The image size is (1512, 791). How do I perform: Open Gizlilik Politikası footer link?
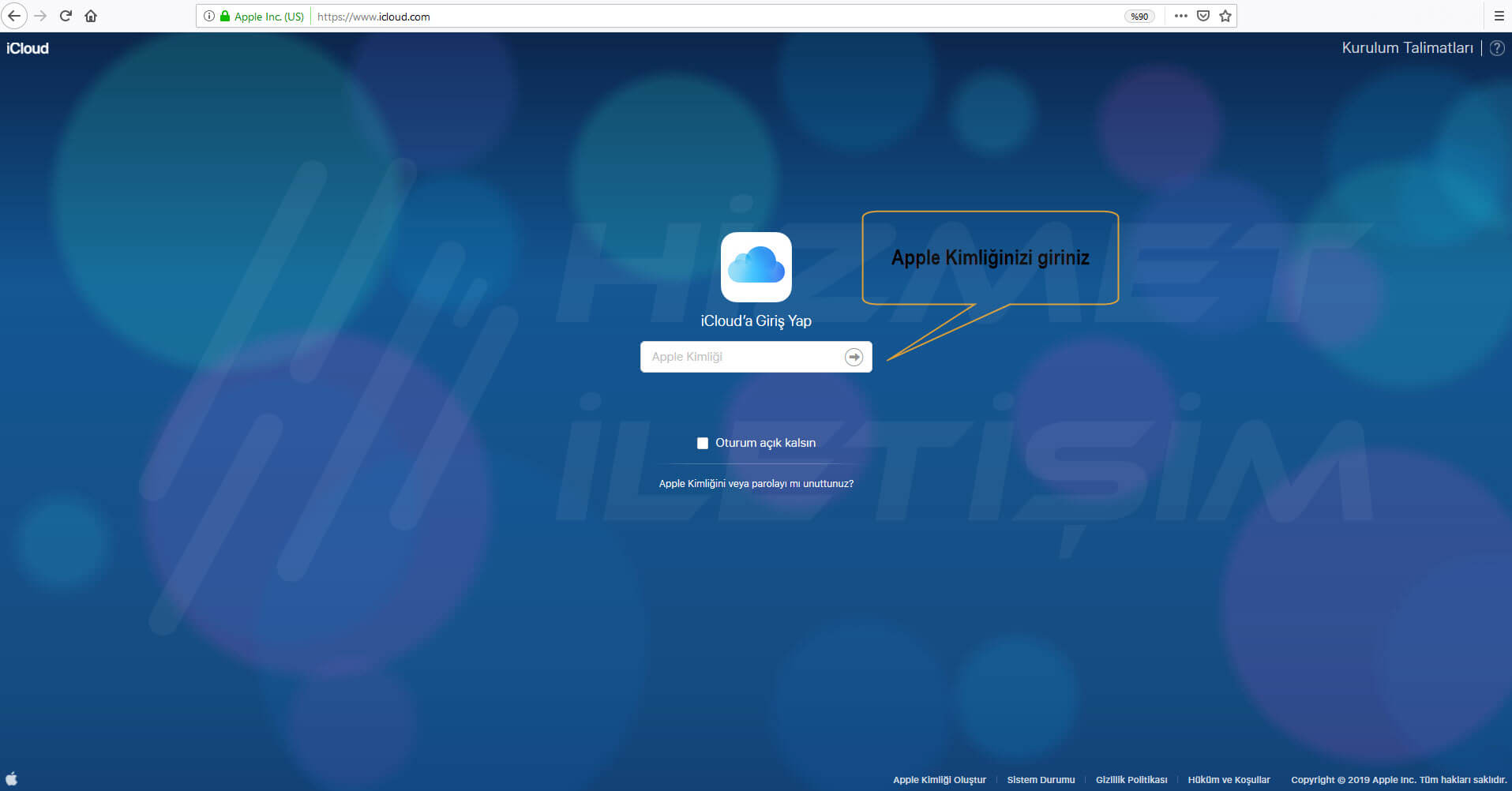click(x=1131, y=780)
